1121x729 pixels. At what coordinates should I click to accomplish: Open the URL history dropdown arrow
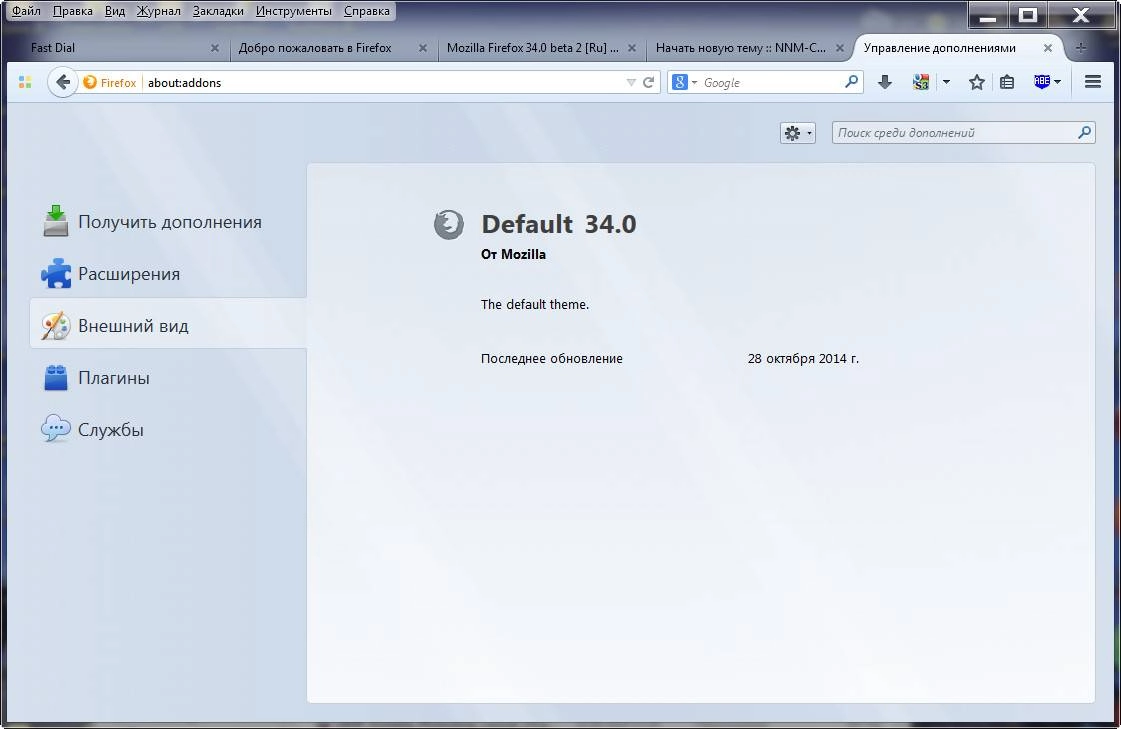point(631,83)
